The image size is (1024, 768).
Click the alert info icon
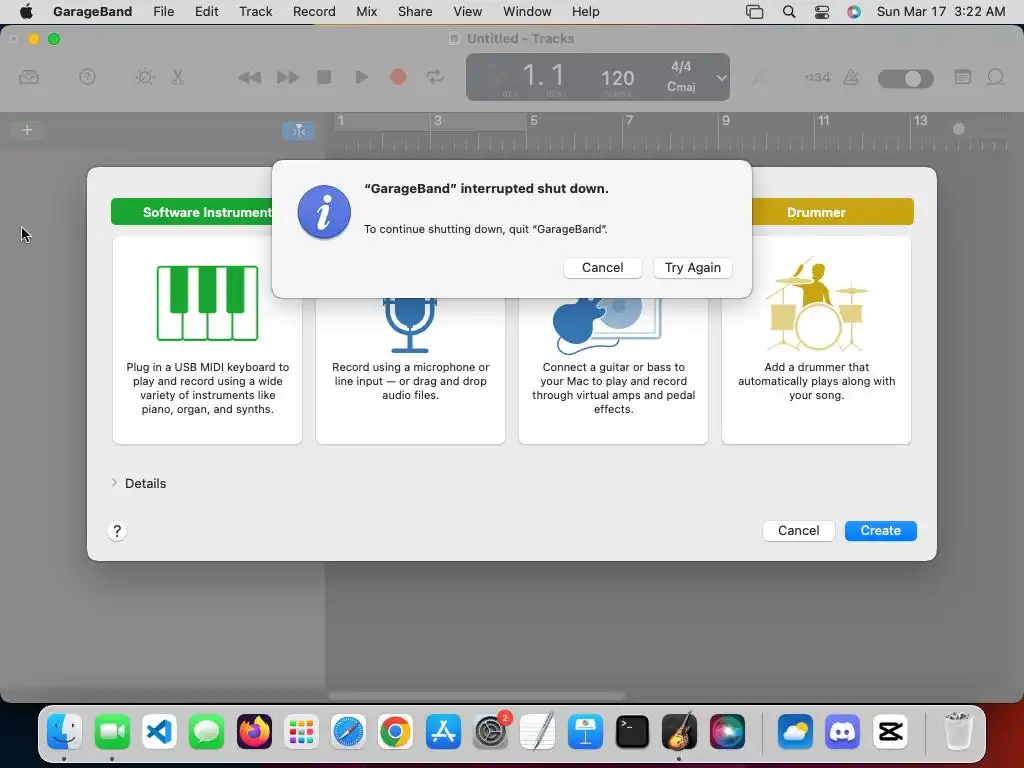point(324,212)
